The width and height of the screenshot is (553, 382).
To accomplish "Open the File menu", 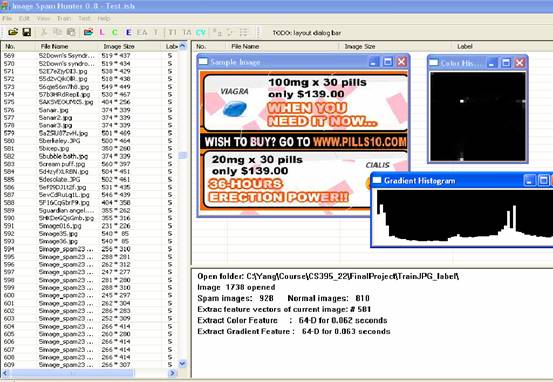I will point(7,18).
